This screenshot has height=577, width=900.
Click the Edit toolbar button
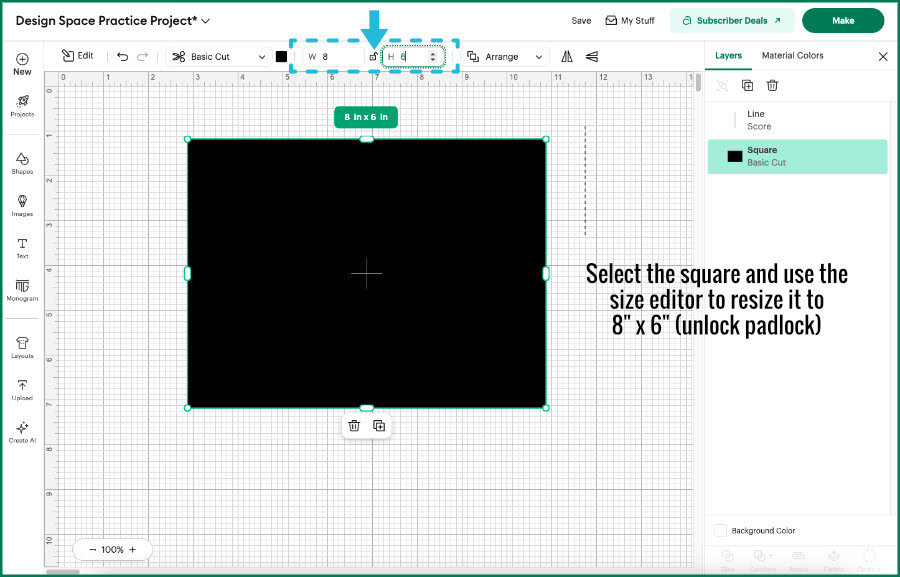click(77, 56)
